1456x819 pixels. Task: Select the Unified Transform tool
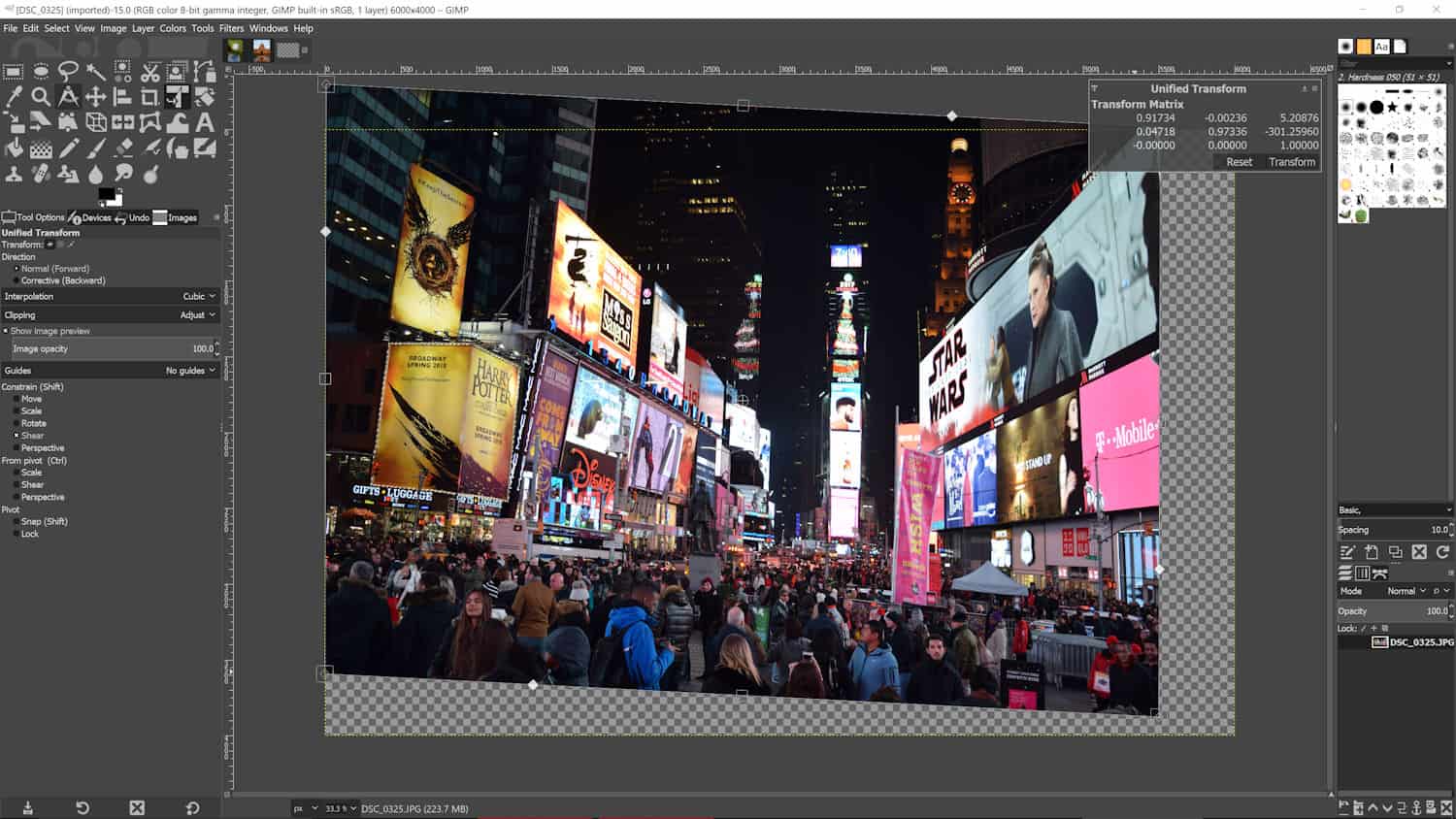coord(177,96)
